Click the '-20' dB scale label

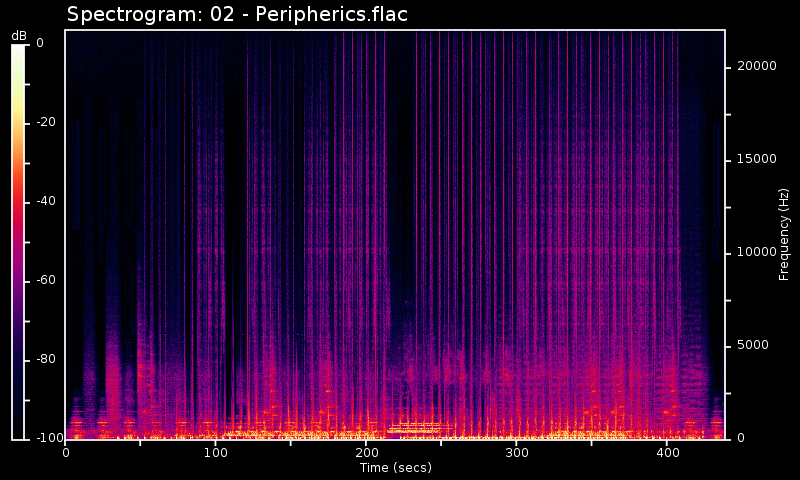(39, 122)
